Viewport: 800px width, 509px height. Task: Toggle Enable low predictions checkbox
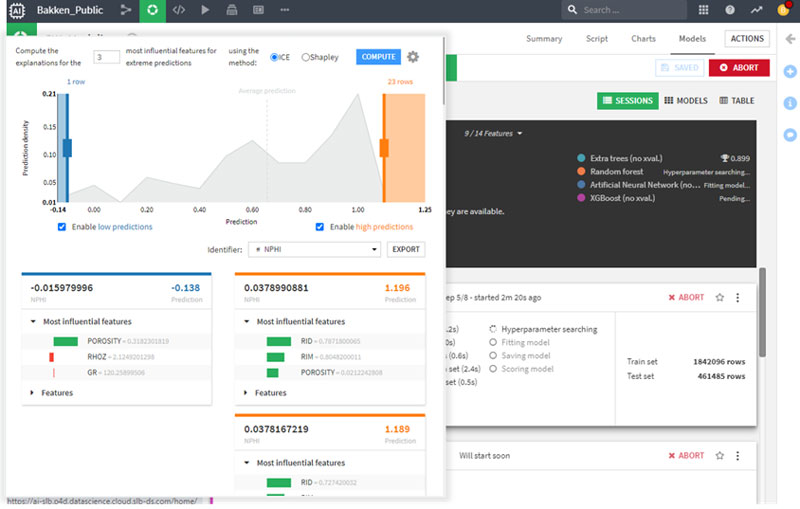tap(62, 226)
